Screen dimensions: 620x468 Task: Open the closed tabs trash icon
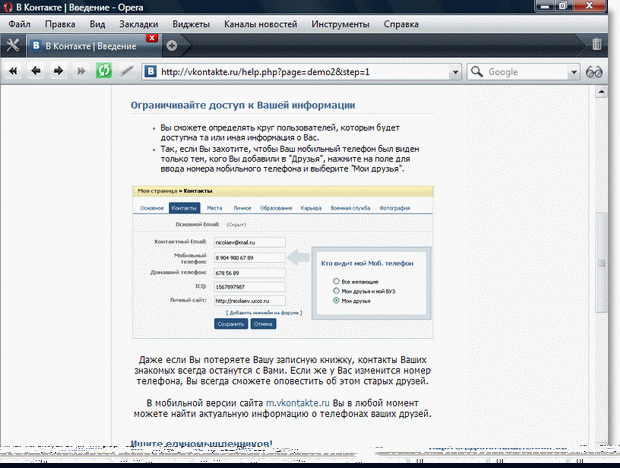coord(597,44)
